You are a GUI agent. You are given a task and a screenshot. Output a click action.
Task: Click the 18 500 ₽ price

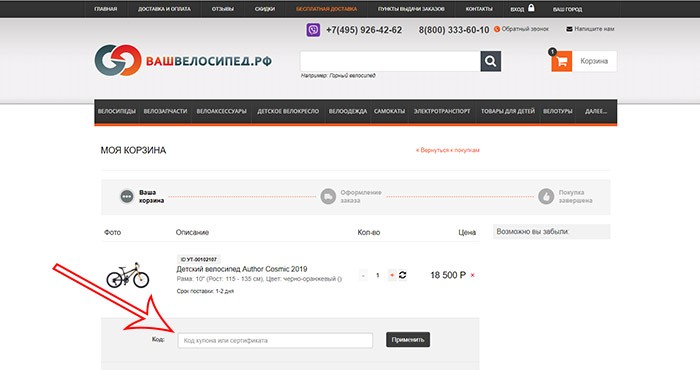click(x=448, y=275)
